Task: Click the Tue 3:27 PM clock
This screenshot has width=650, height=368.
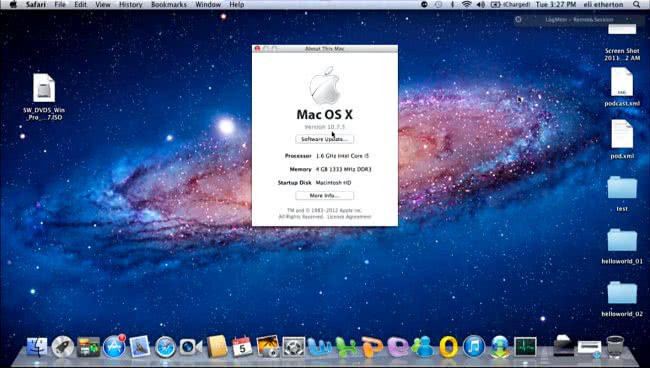Action: (x=556, y=5)
